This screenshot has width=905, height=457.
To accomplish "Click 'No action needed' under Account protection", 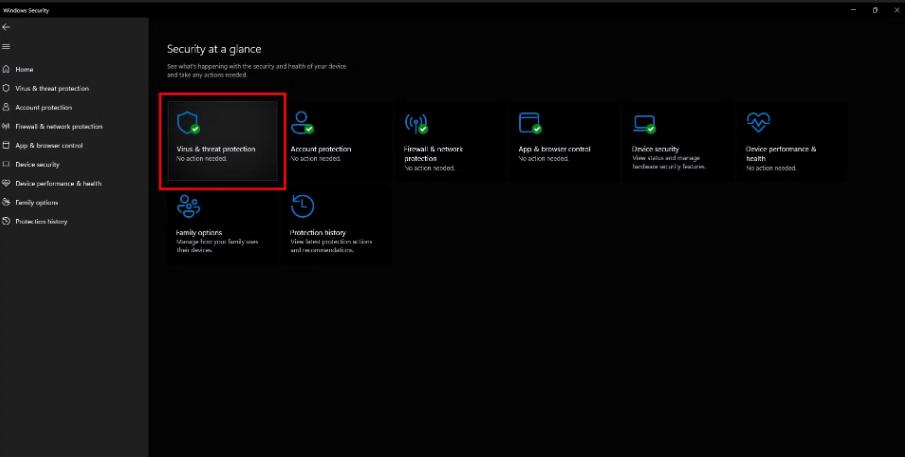I will pos(316,158).
